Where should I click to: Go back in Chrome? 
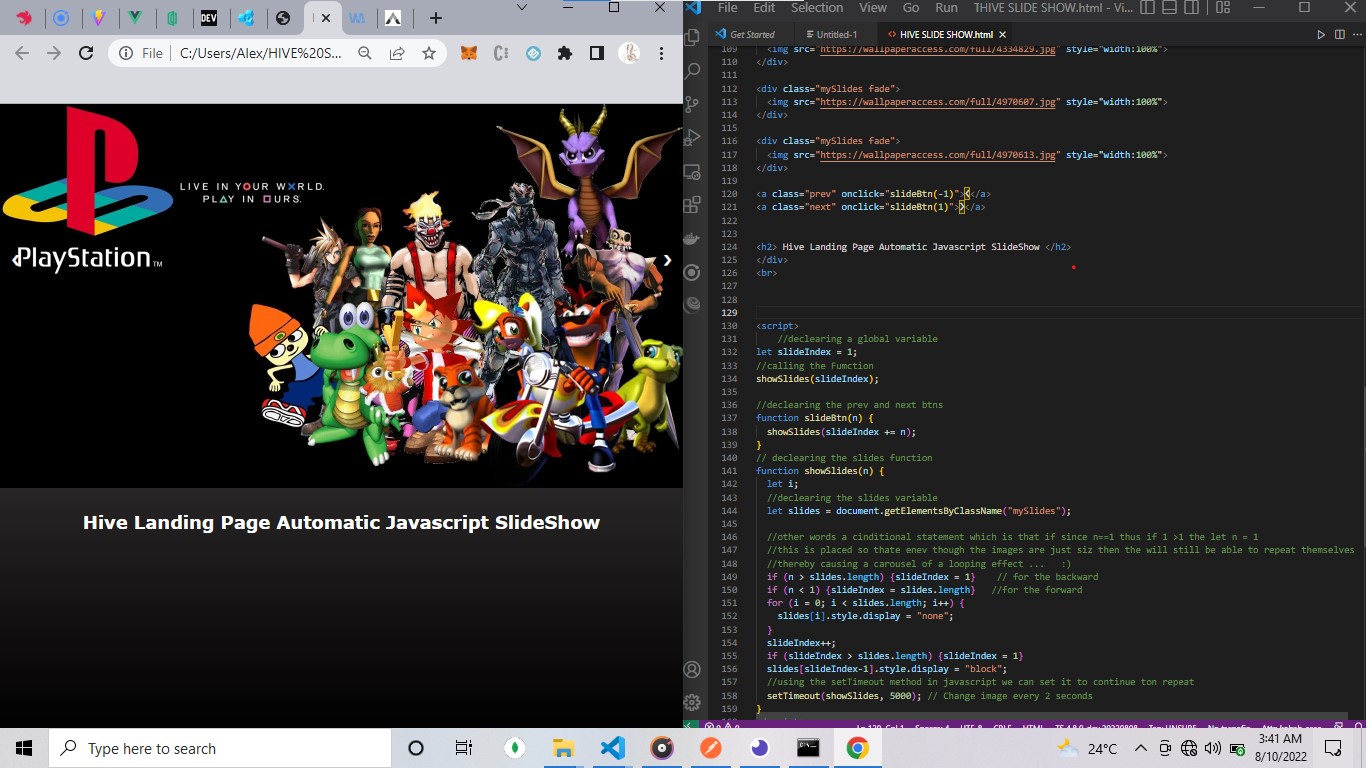click(22, 53)
